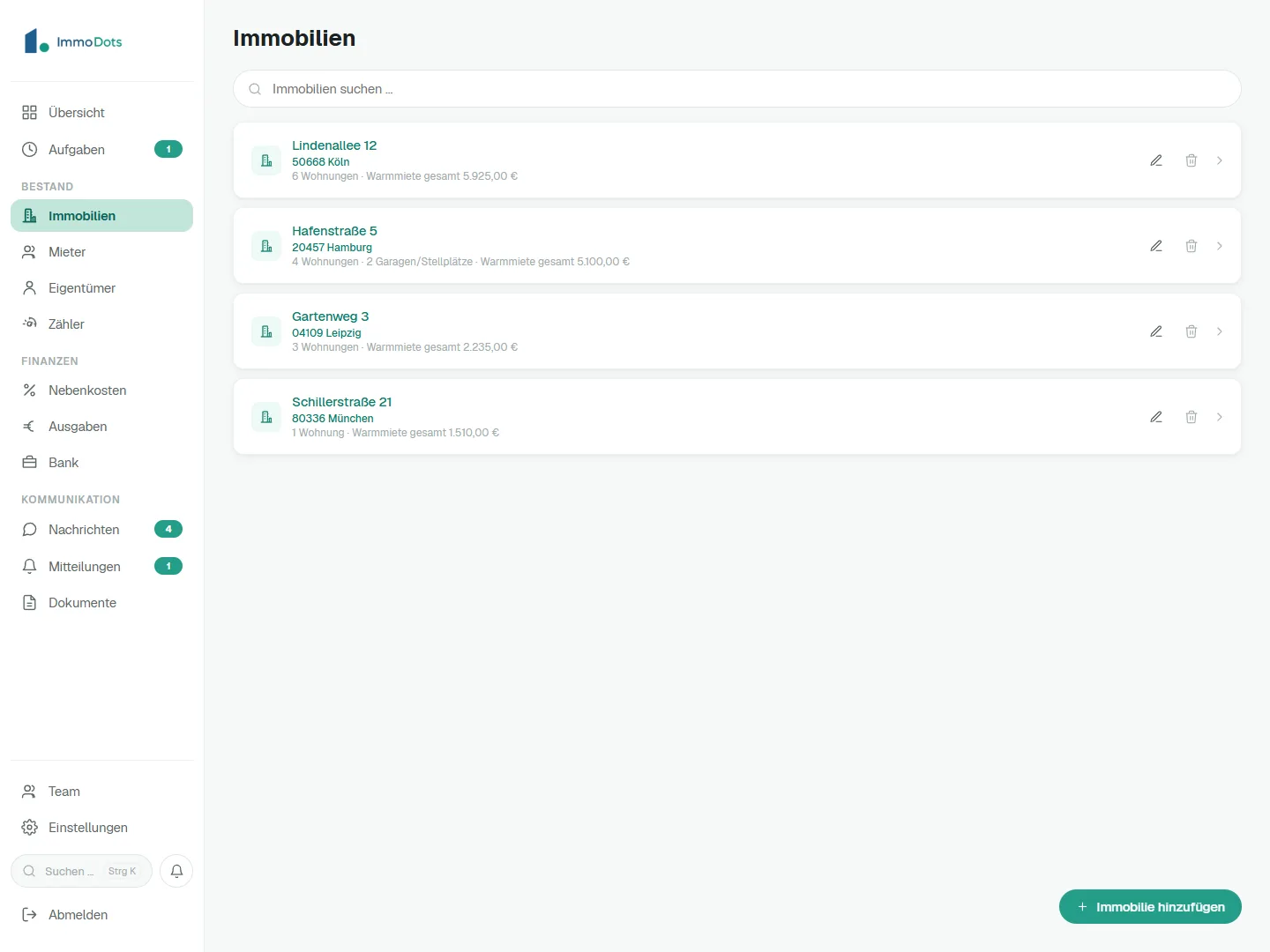Focus the Immobilien suchen search field

pos(737,89)
